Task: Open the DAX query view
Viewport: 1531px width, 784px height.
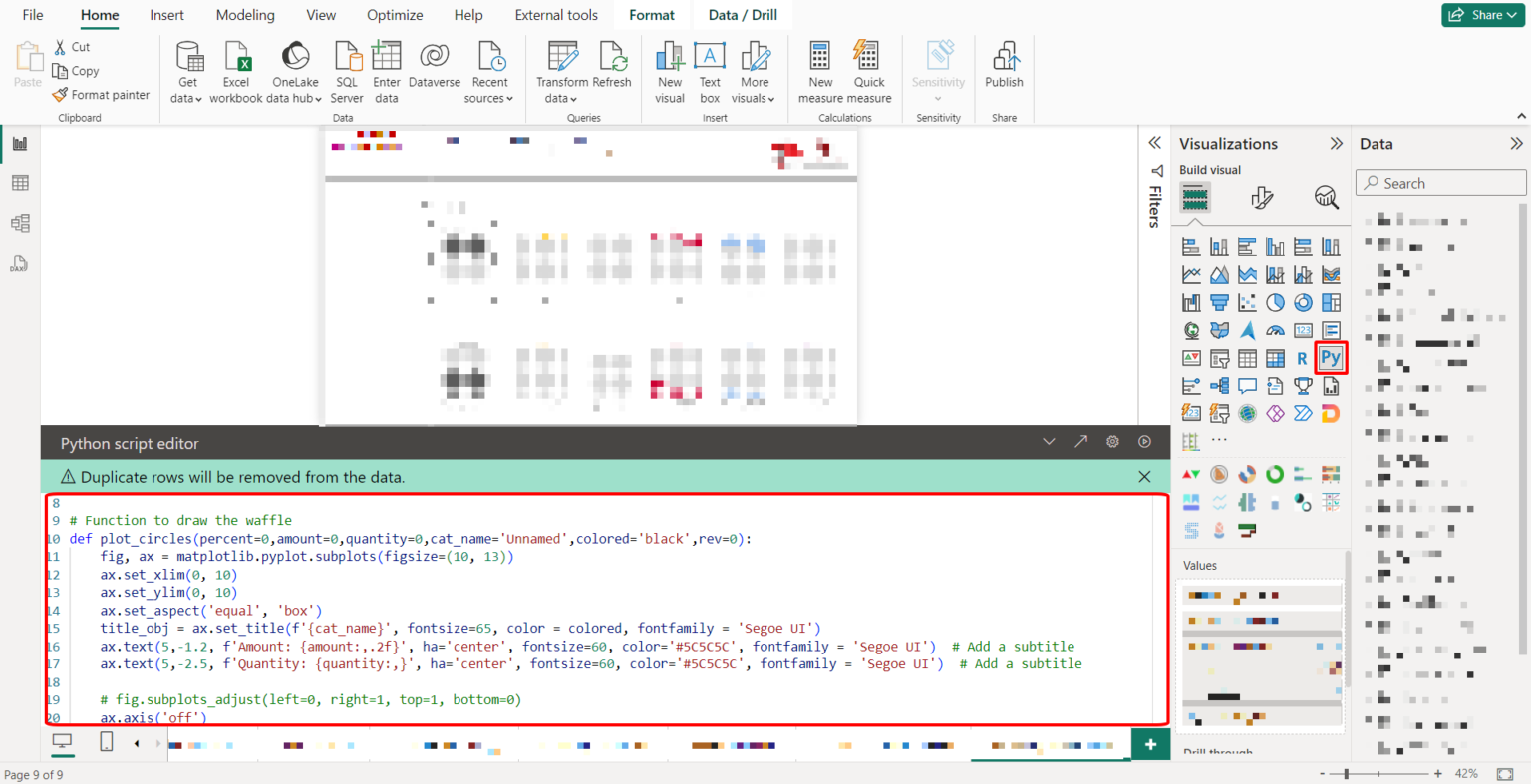Action: coord(20,263)
